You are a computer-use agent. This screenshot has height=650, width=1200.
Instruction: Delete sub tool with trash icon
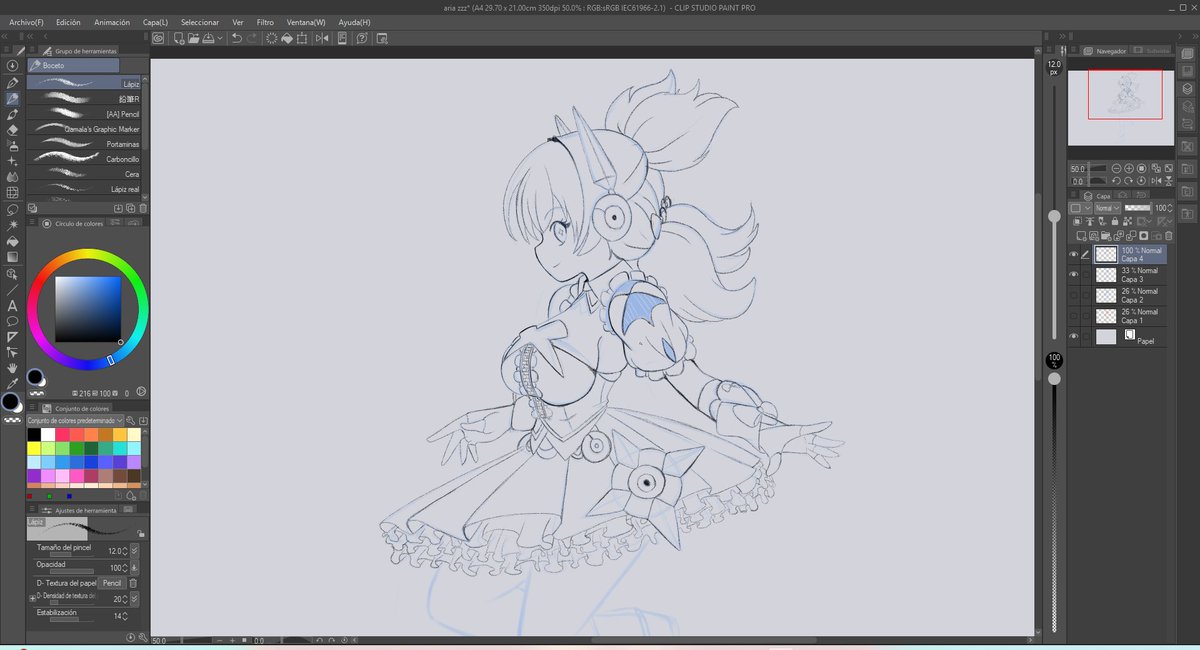pos(143,208)
